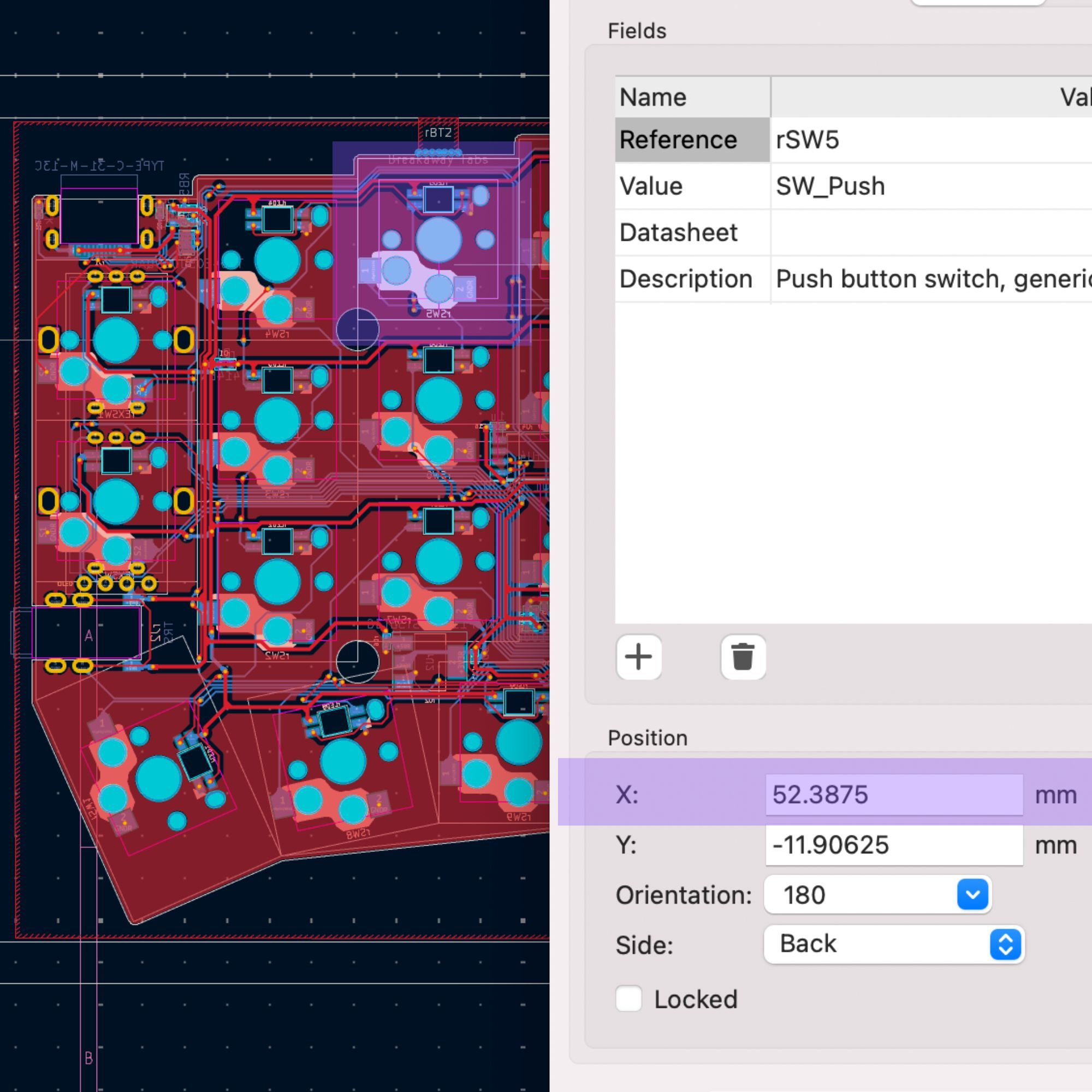Viewport: 1092px width, 1092px height.
Task: Open the Side dropdown showing Back
Action: tap(894, 944)
